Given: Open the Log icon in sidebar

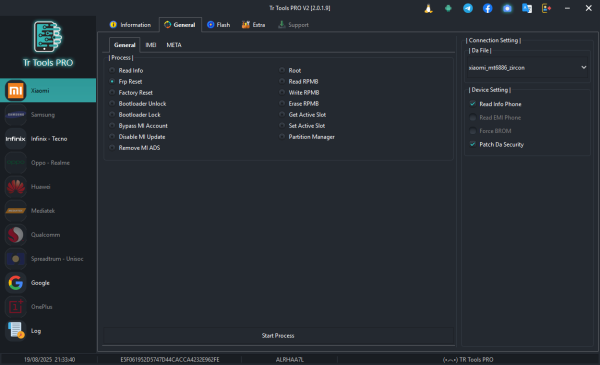Looking at the screenshot, I should [16, 331].
